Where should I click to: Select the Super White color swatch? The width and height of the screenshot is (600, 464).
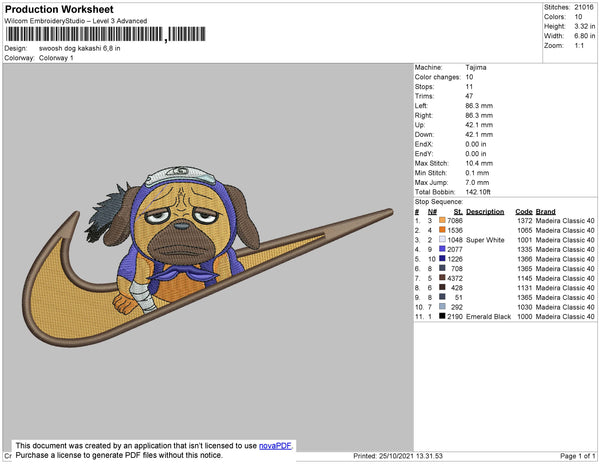(442, 239)
